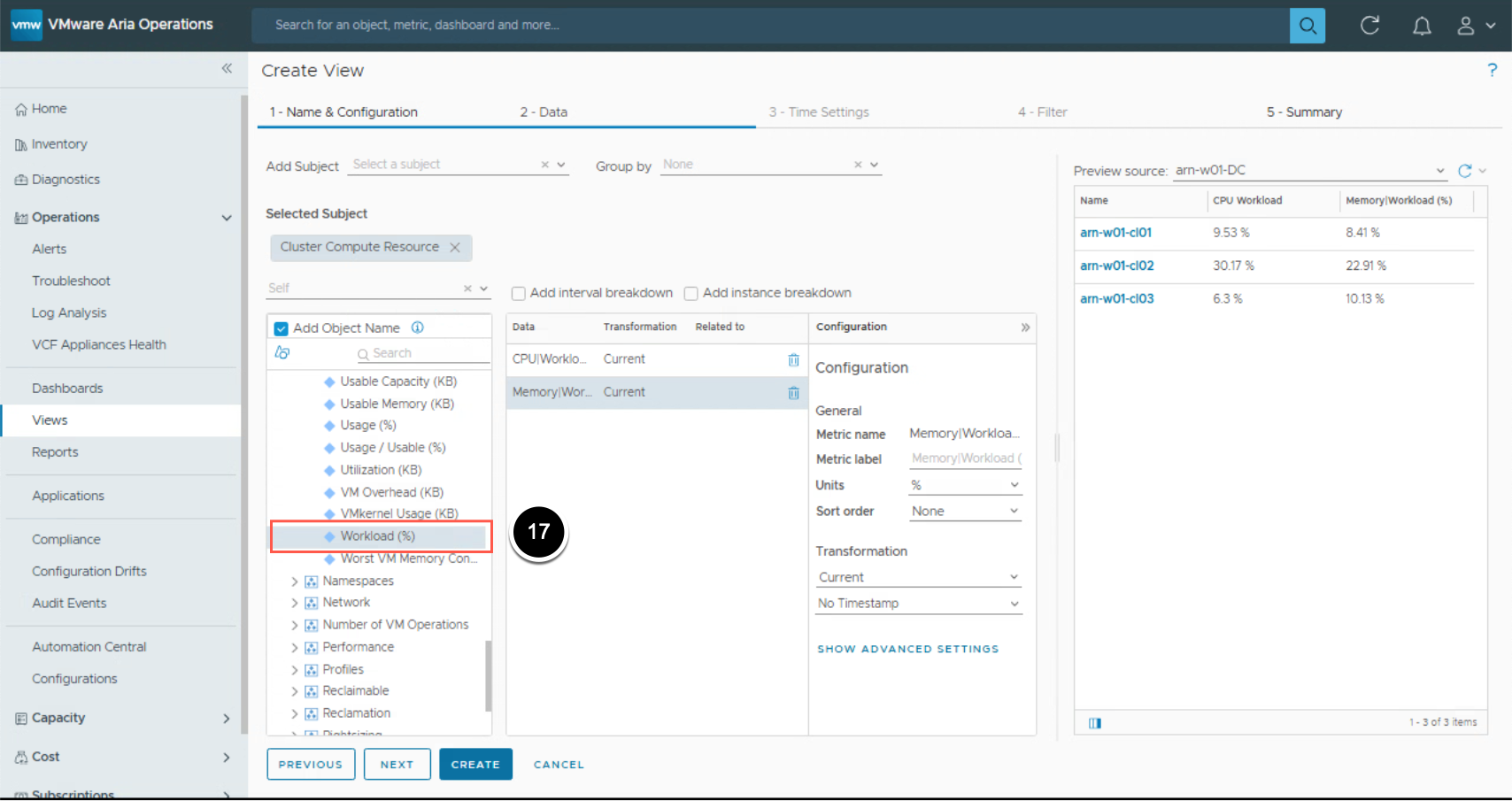Click Show Advanced Settings link
Screen dimensions: 1512x801
coord(907,650)
